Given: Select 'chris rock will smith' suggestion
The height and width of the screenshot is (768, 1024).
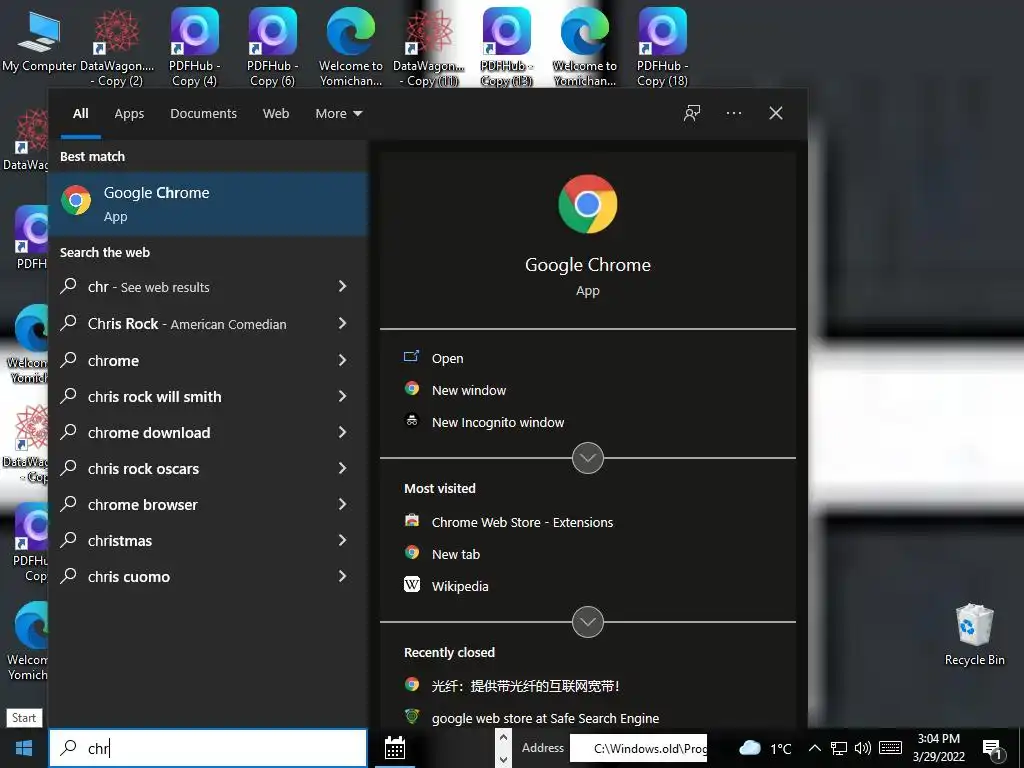Looking at the screenshot, I should pyautogui.click(x=155, y=396).
